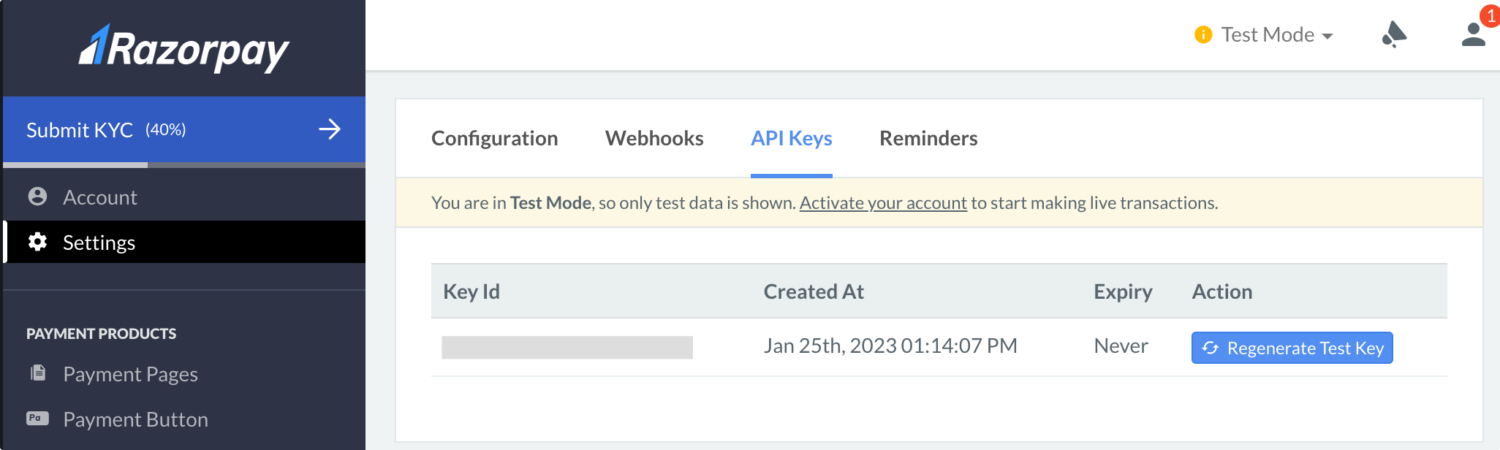Screen dimensions: 1500x450
Task: Click the Regenerate Test Key button
Action: [1292, 348]
